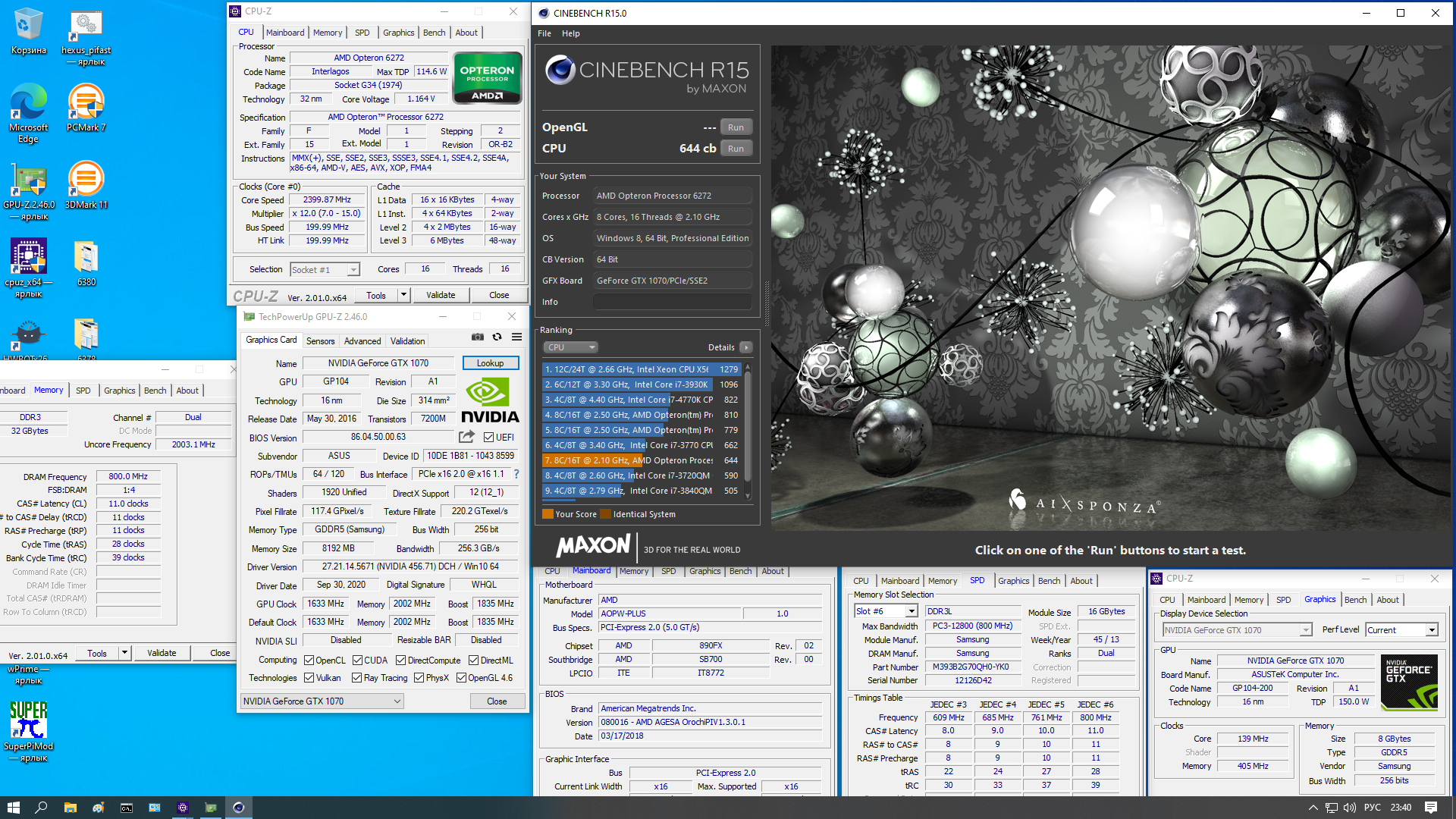Switch to the CPU-Z taskbar icon
Screen dimensions: 1456x819
[x=182, y=808]
